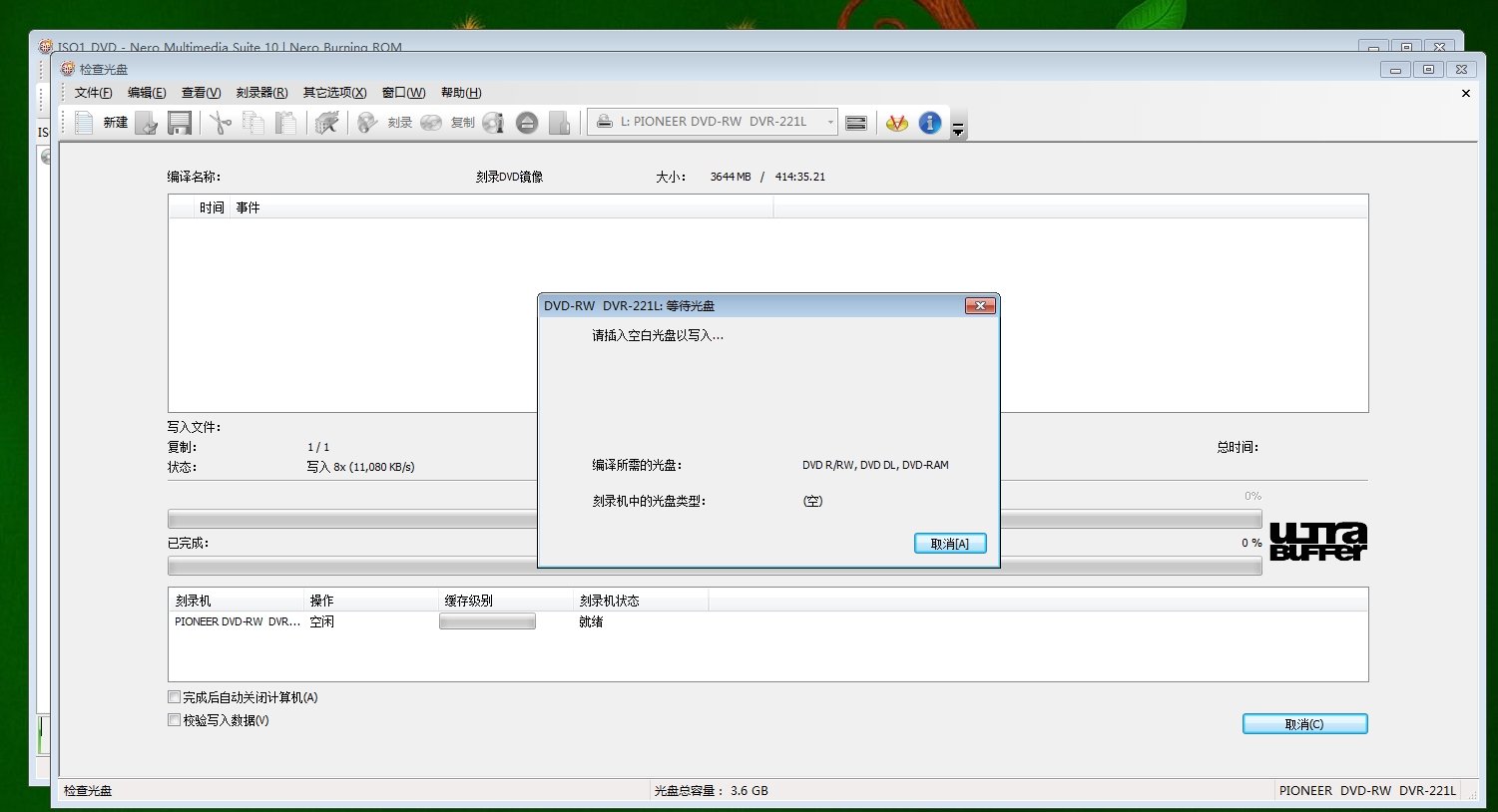
Task: Open the L: PIONEER DVD-RW drive dropdown
Action: point(829,121)
